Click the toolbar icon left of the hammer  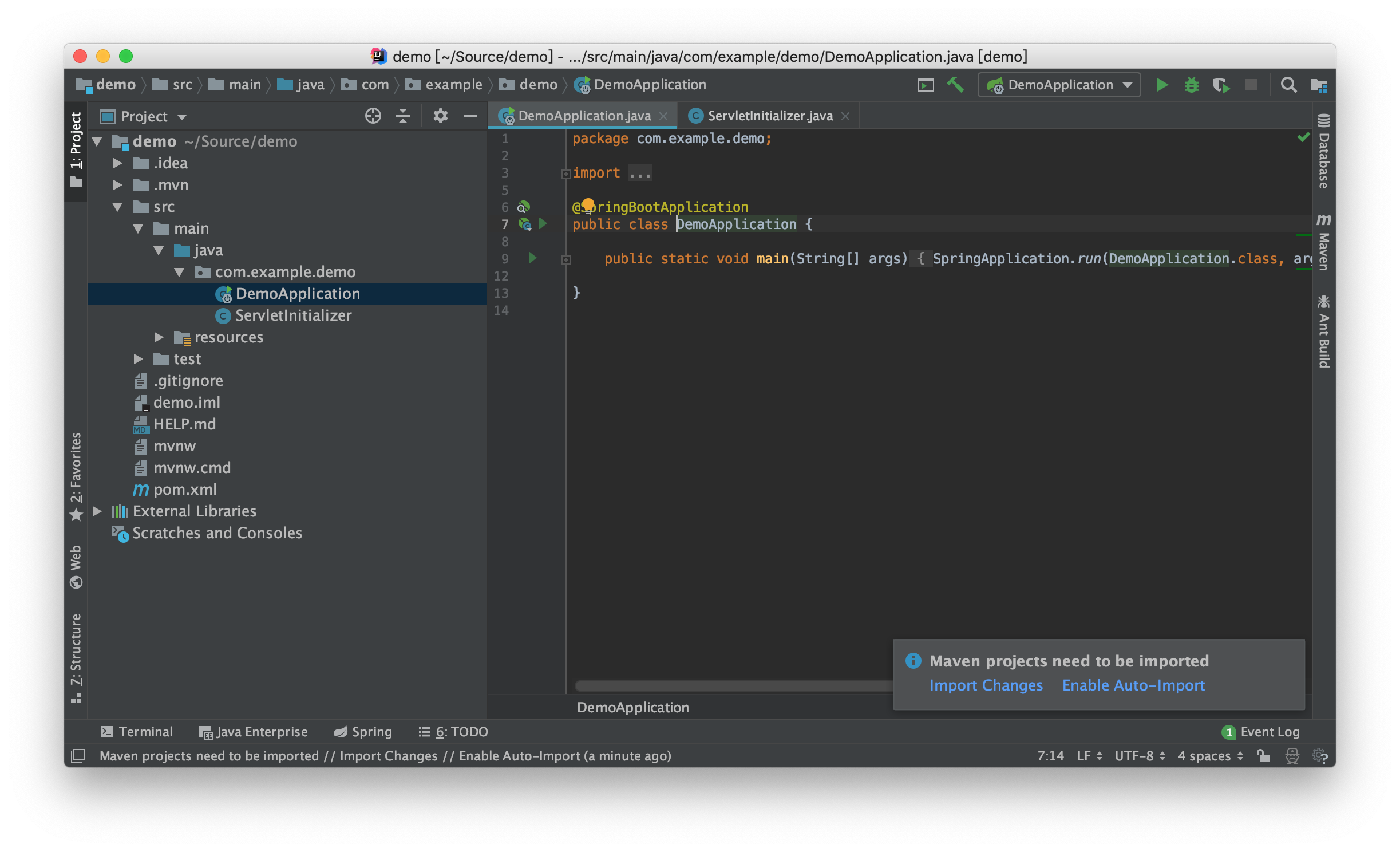tap(926, 85)
